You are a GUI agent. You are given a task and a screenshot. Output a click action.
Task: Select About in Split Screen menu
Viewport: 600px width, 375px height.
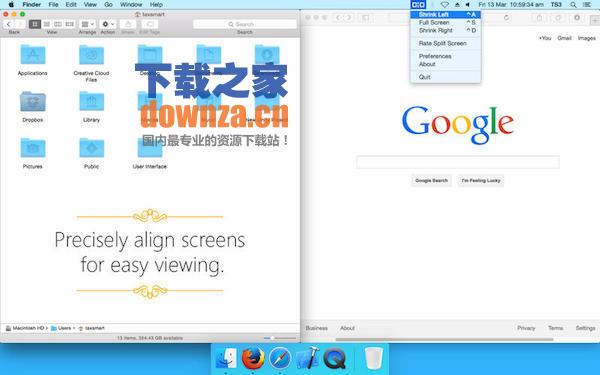coord(445,64)
